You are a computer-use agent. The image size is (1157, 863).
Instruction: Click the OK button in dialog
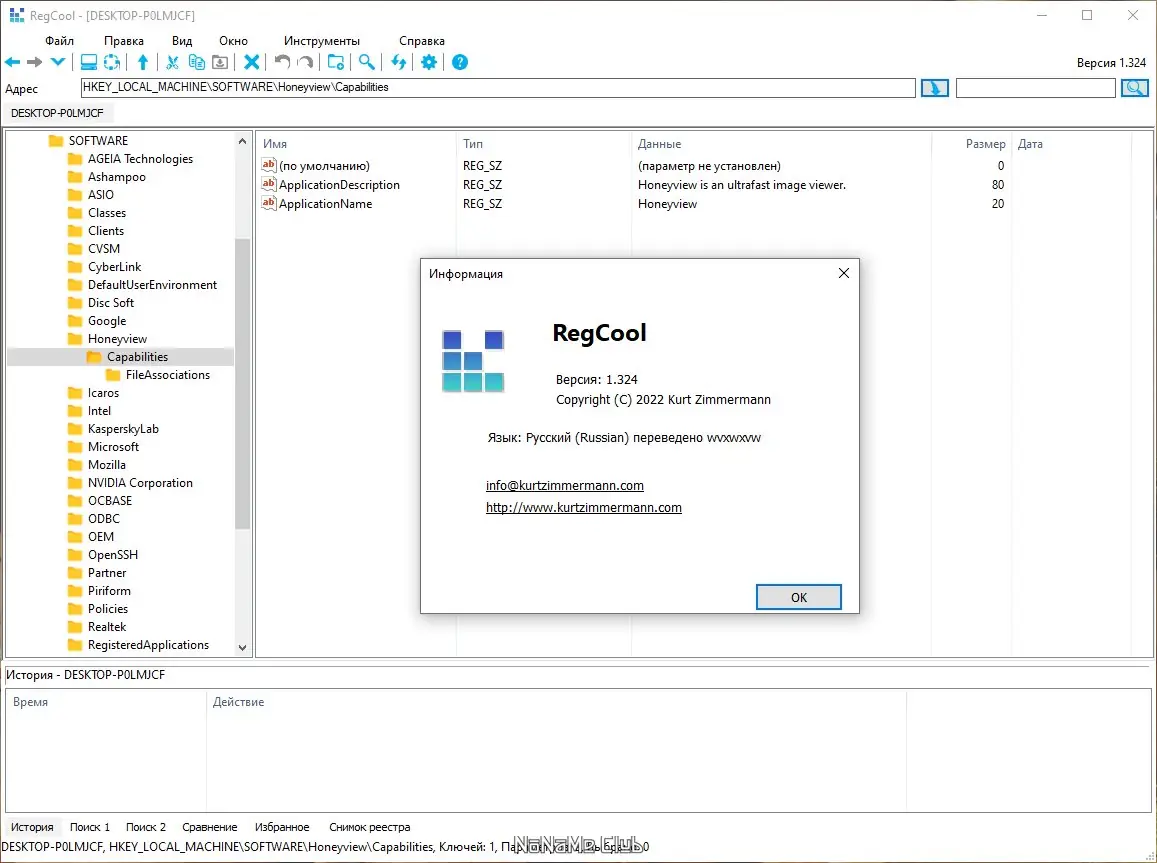798,597
